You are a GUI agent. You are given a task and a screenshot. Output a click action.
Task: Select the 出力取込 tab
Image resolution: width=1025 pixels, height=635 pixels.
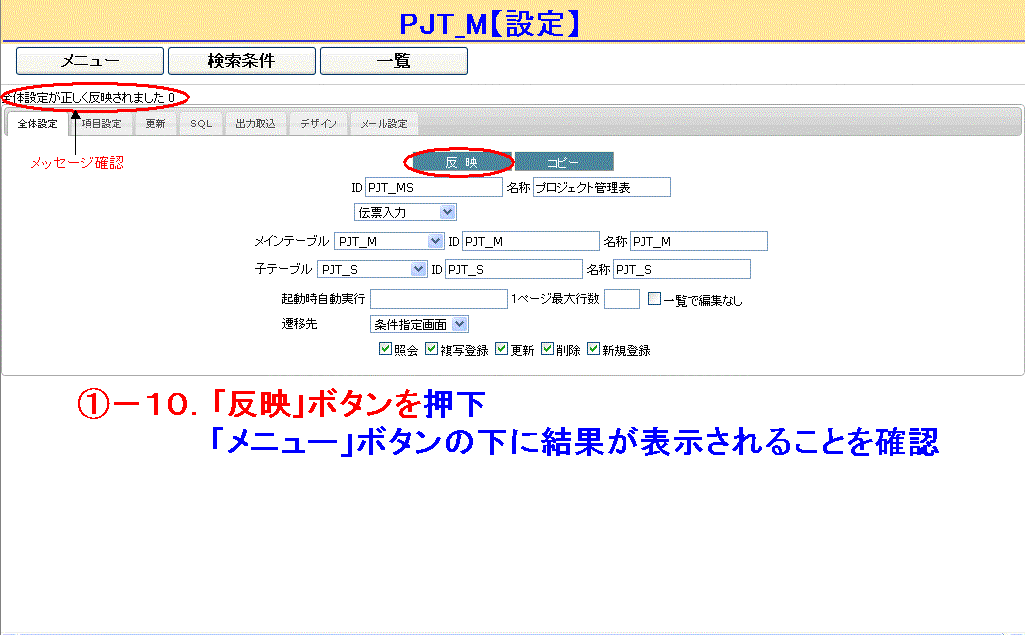click(x=255, y=124)
